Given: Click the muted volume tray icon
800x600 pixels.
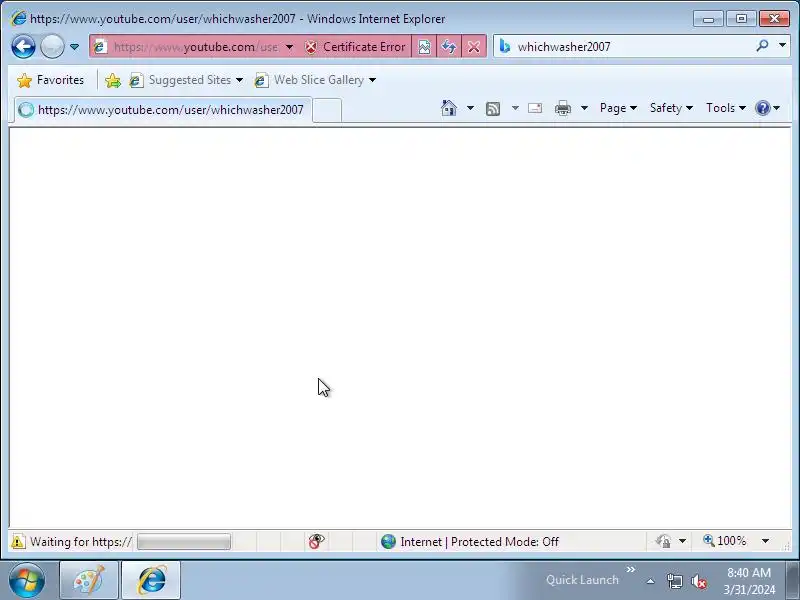Looking at the screenshot, I should tap(698, 581).
